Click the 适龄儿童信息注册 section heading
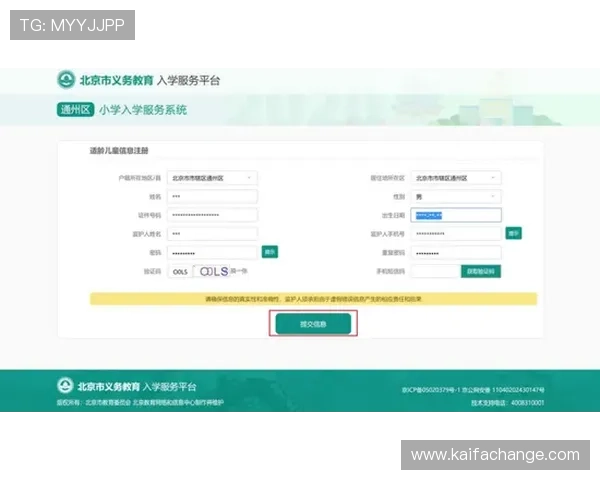The height and width of the screenshot is (480, 600). (x=119, y=150)
